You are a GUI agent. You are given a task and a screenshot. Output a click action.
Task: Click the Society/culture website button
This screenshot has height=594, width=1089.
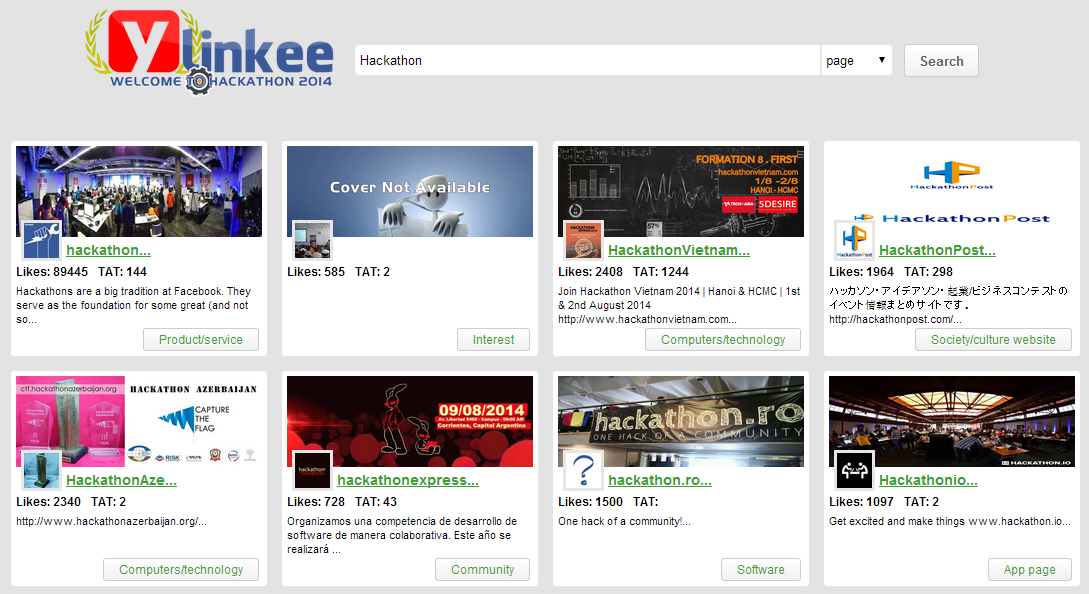tap(993, 340)
